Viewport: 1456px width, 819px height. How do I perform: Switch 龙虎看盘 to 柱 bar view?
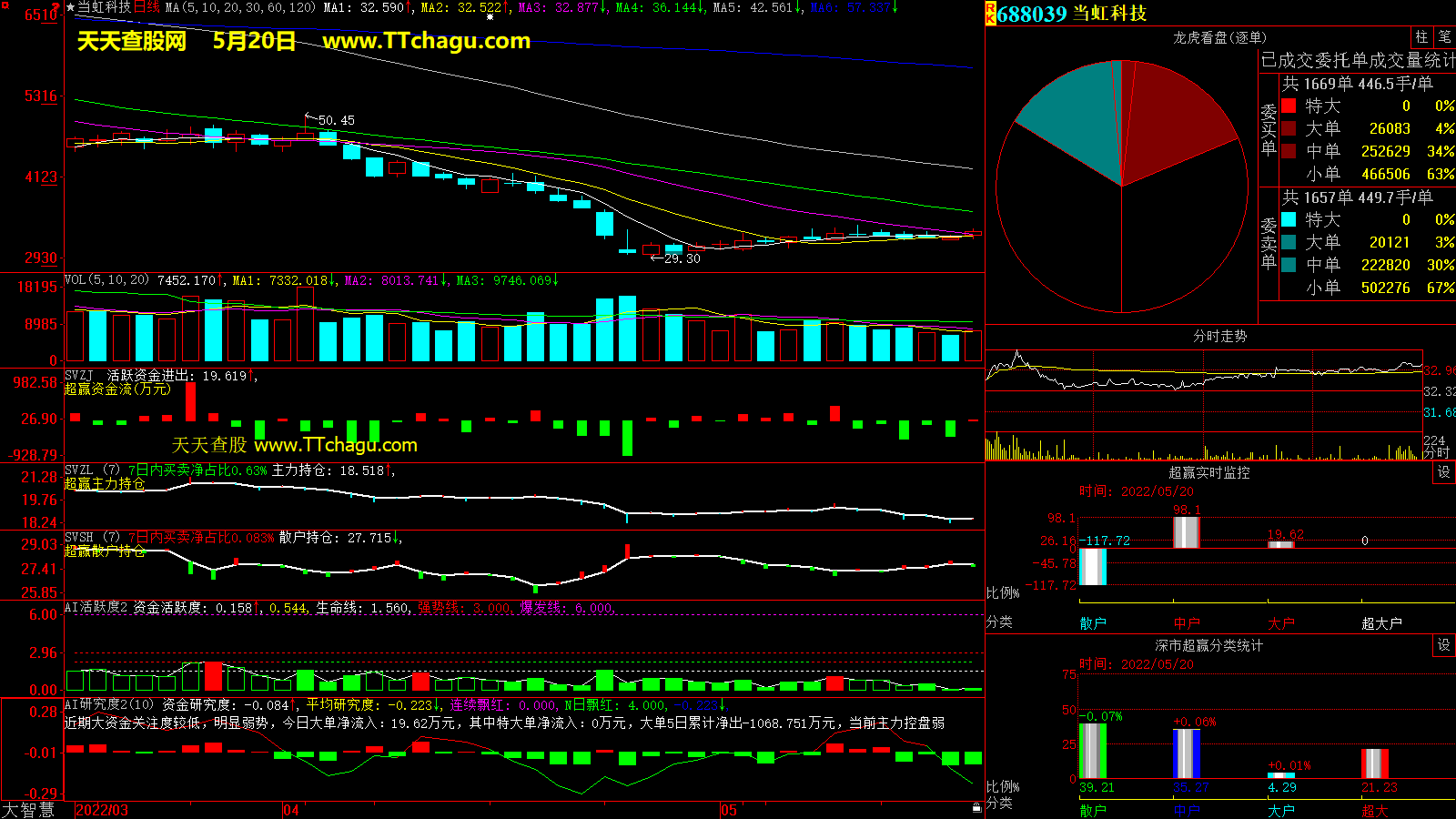(x=1421, y=37)
